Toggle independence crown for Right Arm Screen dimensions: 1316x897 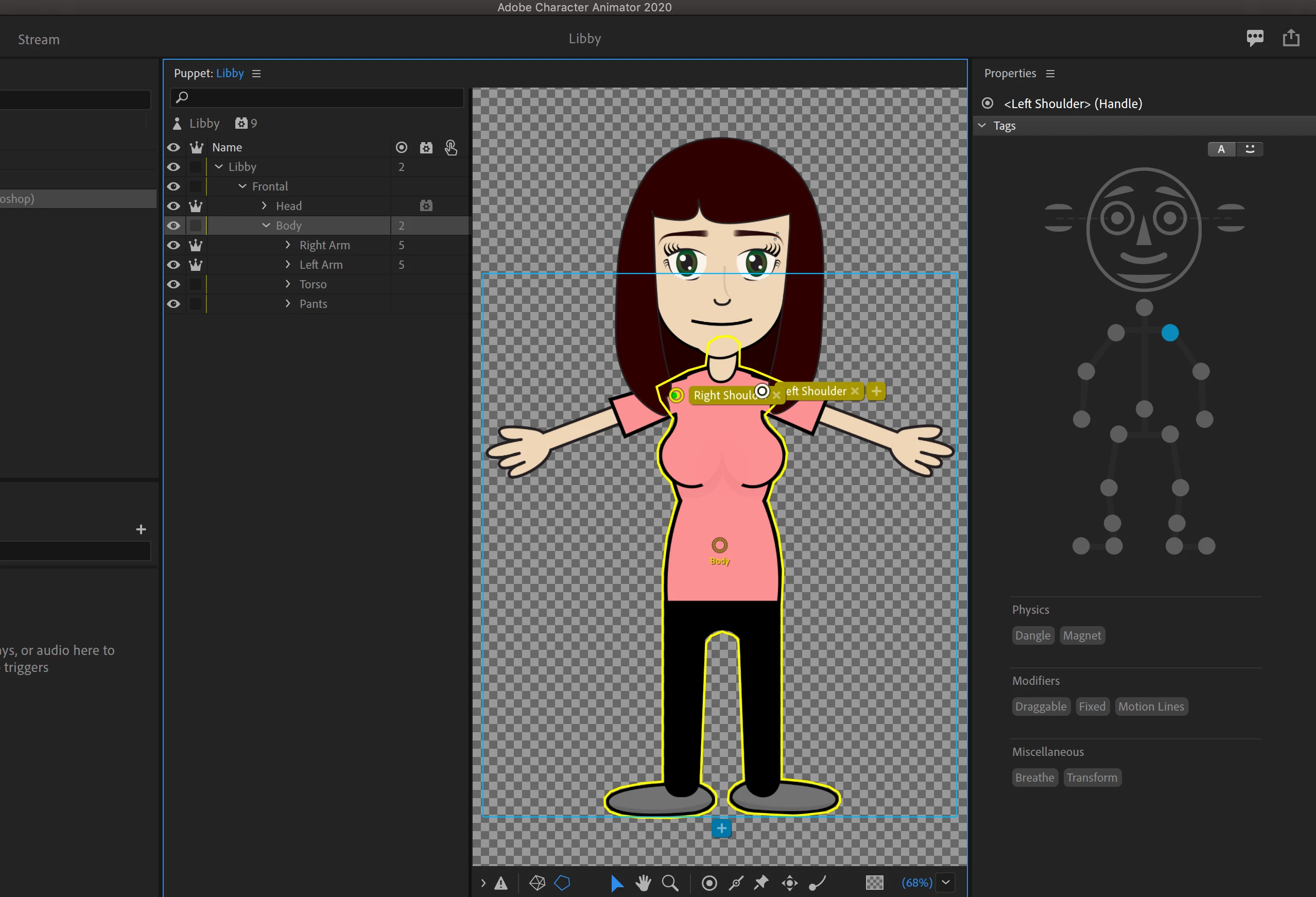[x=196, y=245]
